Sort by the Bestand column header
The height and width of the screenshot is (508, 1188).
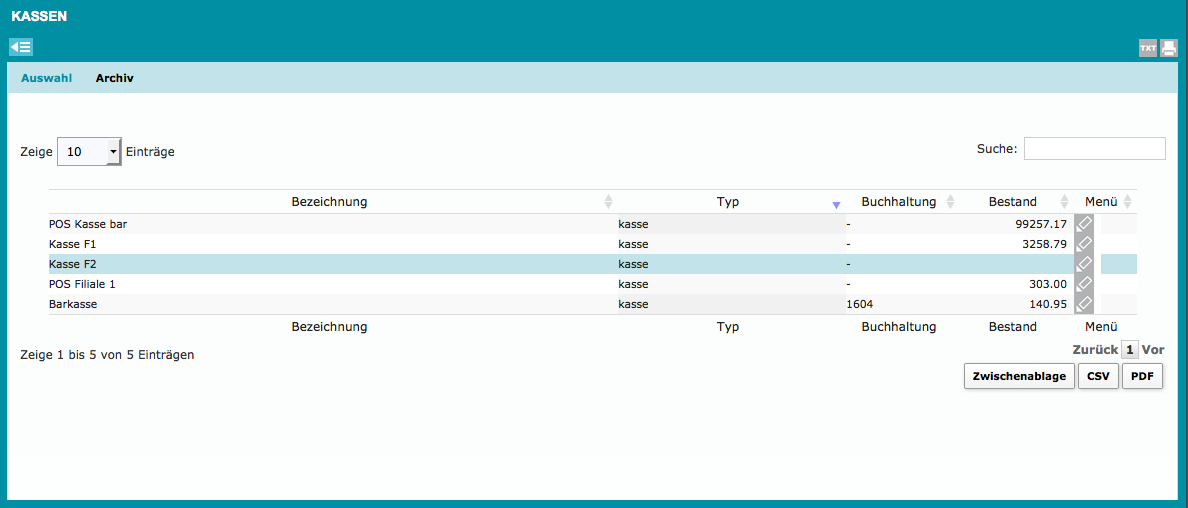point(1012,202)
